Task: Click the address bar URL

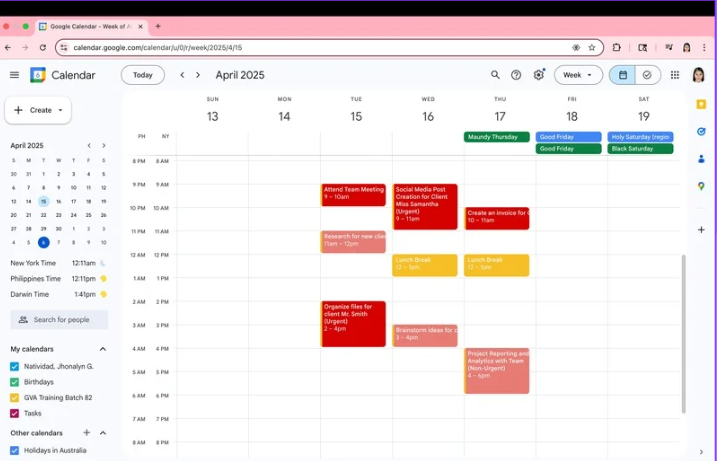Action: 158,48
